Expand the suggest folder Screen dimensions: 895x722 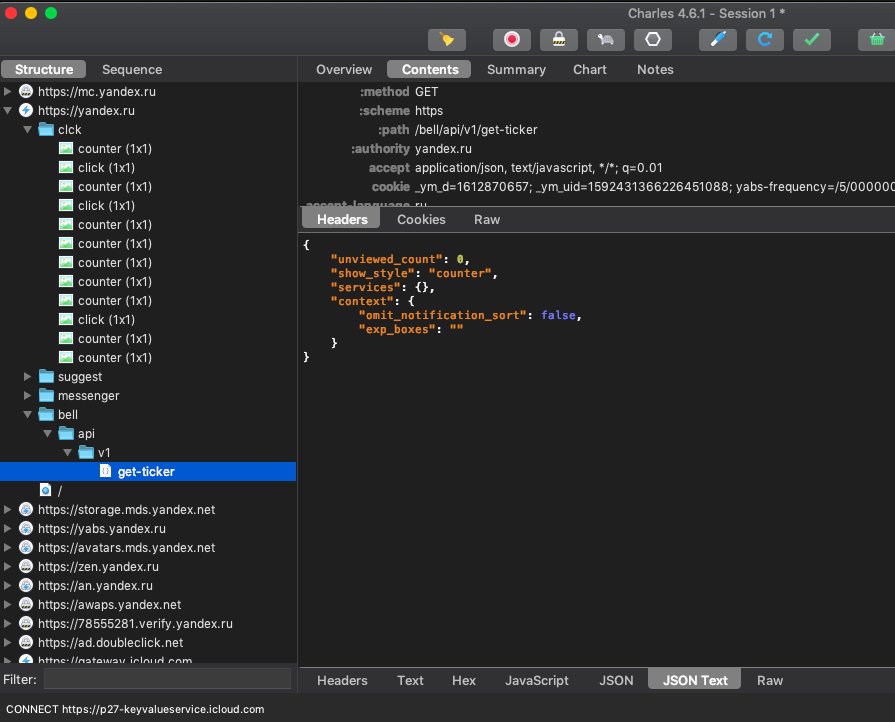(x=27, y=377)
